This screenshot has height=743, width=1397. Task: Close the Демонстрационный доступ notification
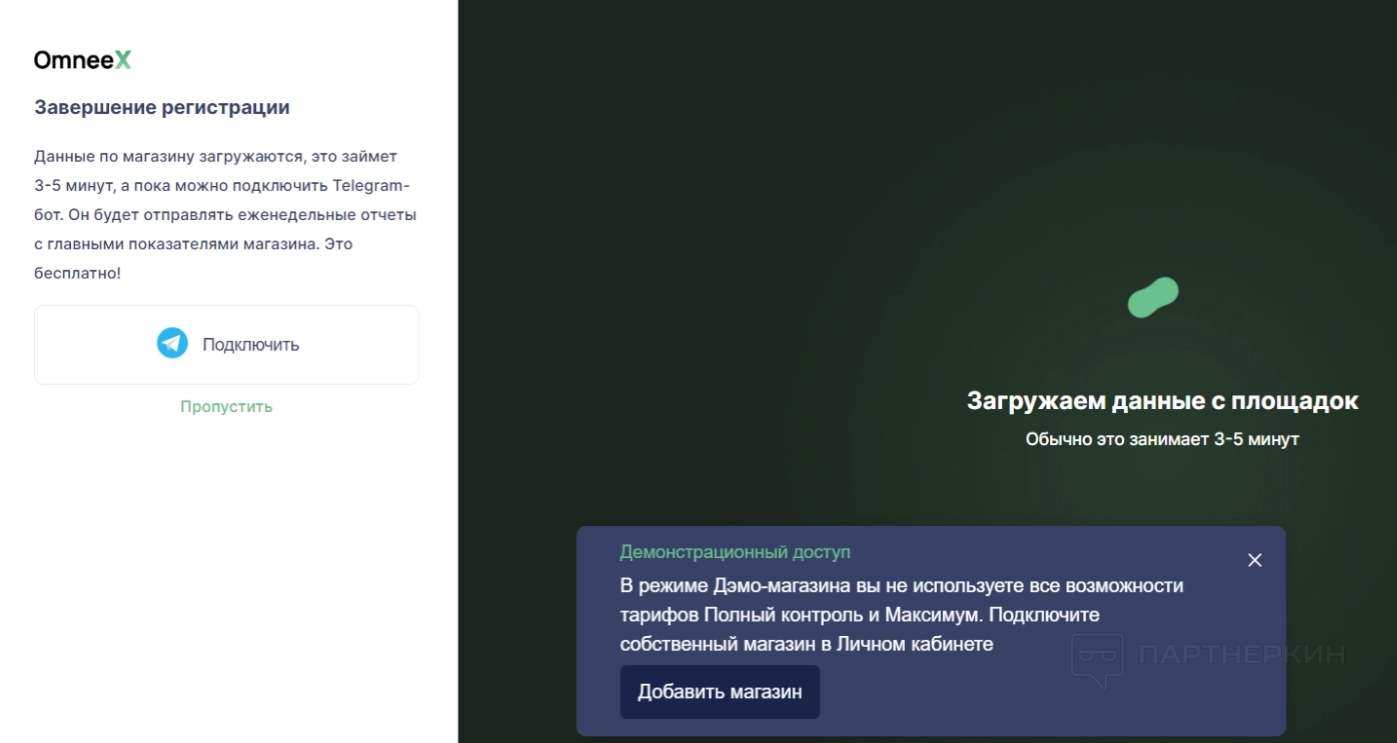pos(1255,560)
